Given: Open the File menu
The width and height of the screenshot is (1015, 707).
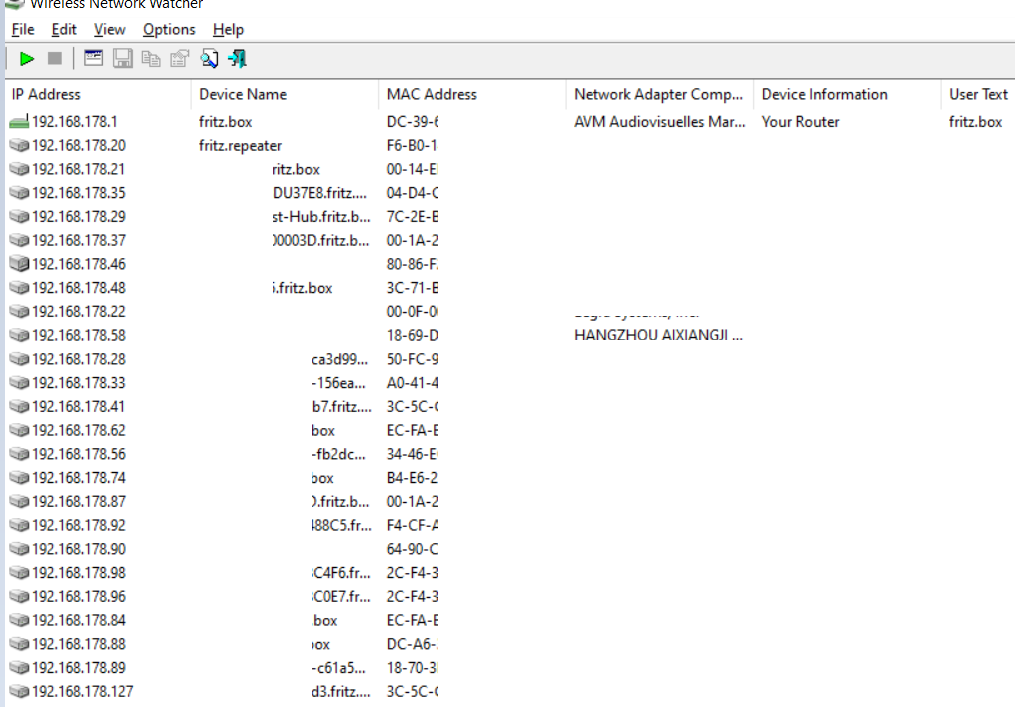Looking at the screenshot, I should tap(22, 29).
